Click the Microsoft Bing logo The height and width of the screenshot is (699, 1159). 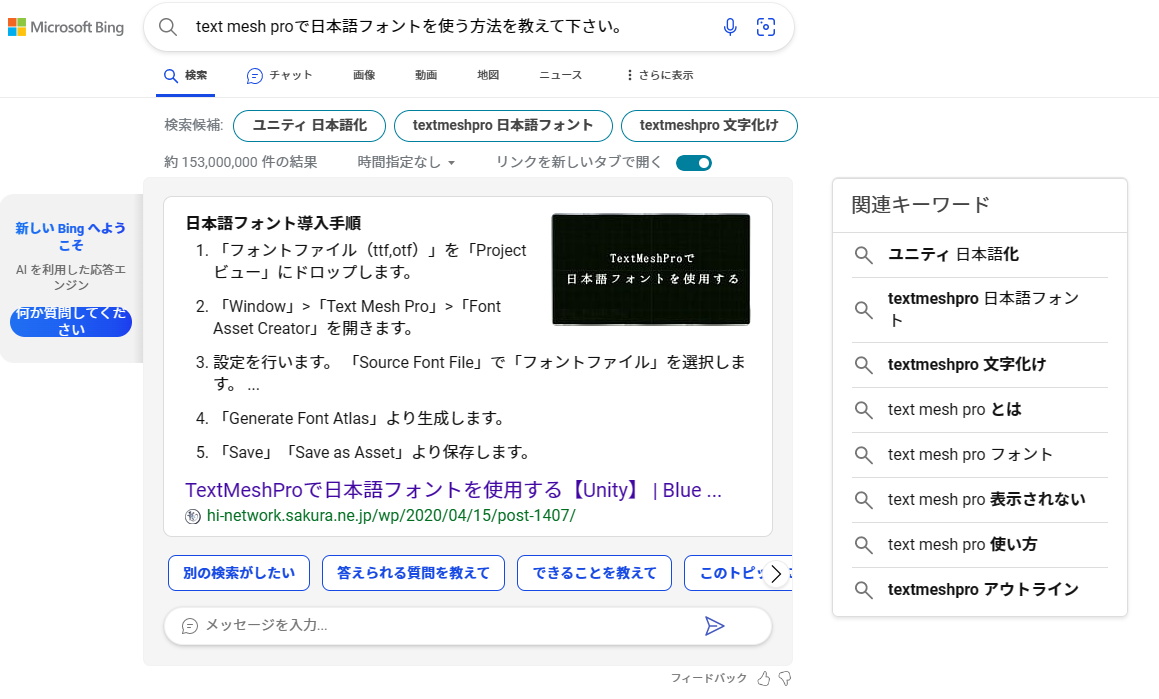tap(66, 27)
